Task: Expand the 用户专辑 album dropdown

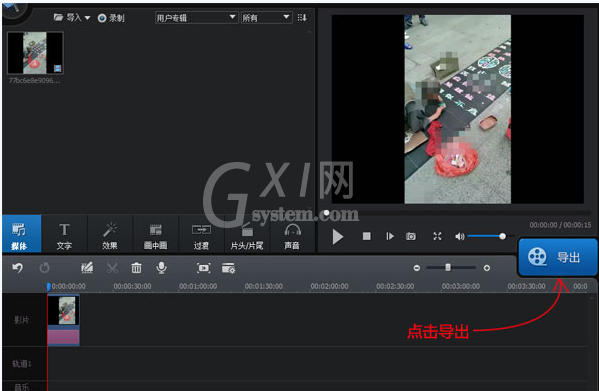Action: tap(196, 18)
